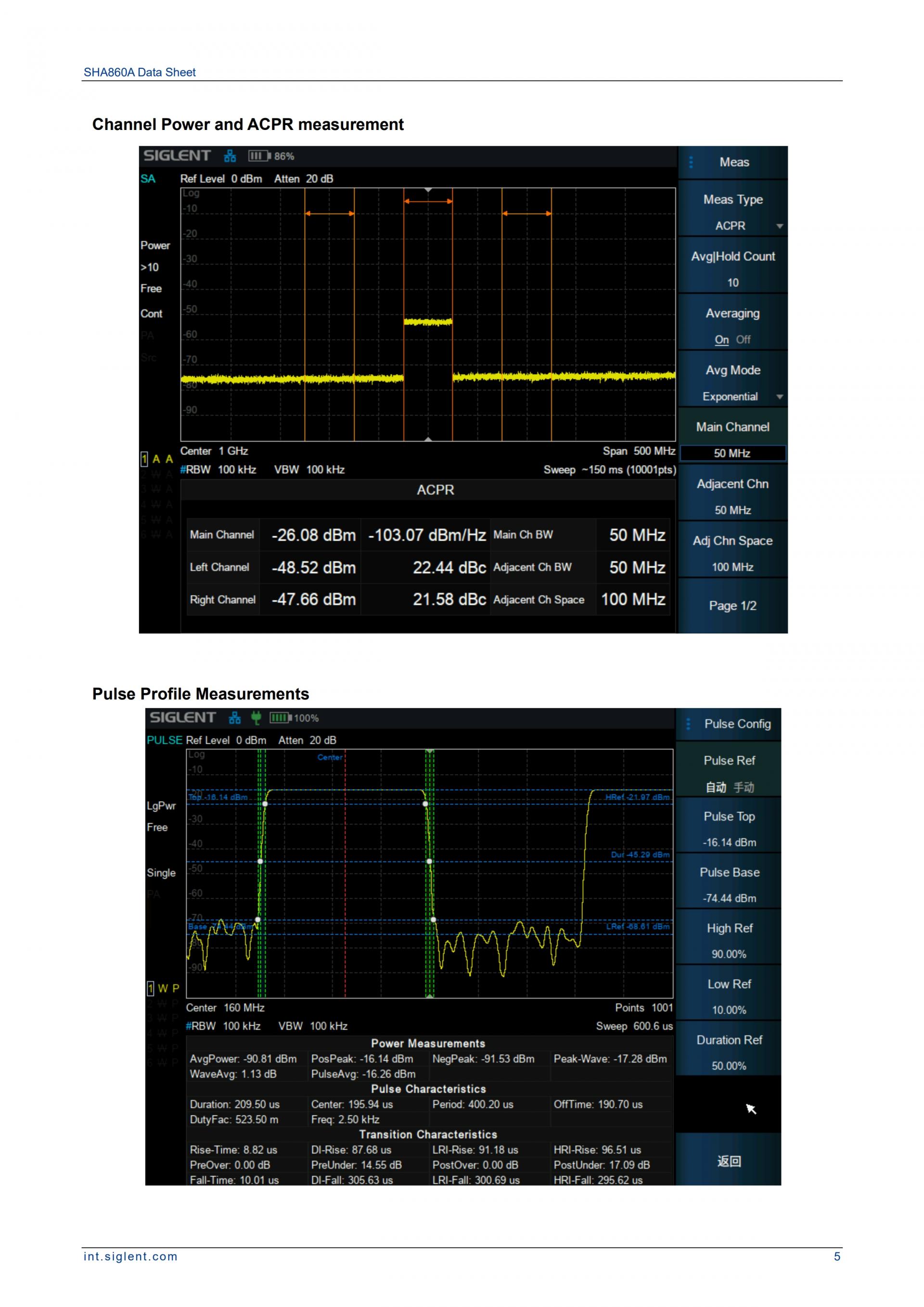Click the network icon in PULSE status bar
Screen dimensions: 924x1307
pos(234,718)
